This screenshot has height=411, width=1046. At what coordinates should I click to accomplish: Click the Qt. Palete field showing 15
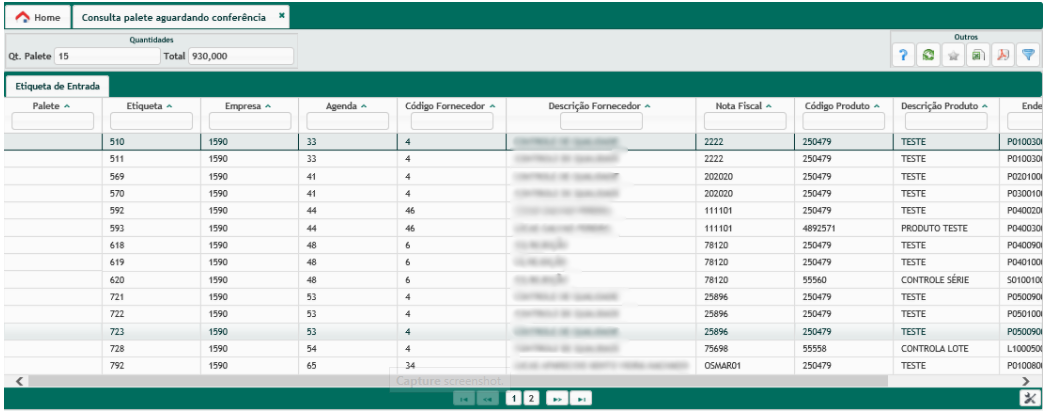(x=107, y=57)
